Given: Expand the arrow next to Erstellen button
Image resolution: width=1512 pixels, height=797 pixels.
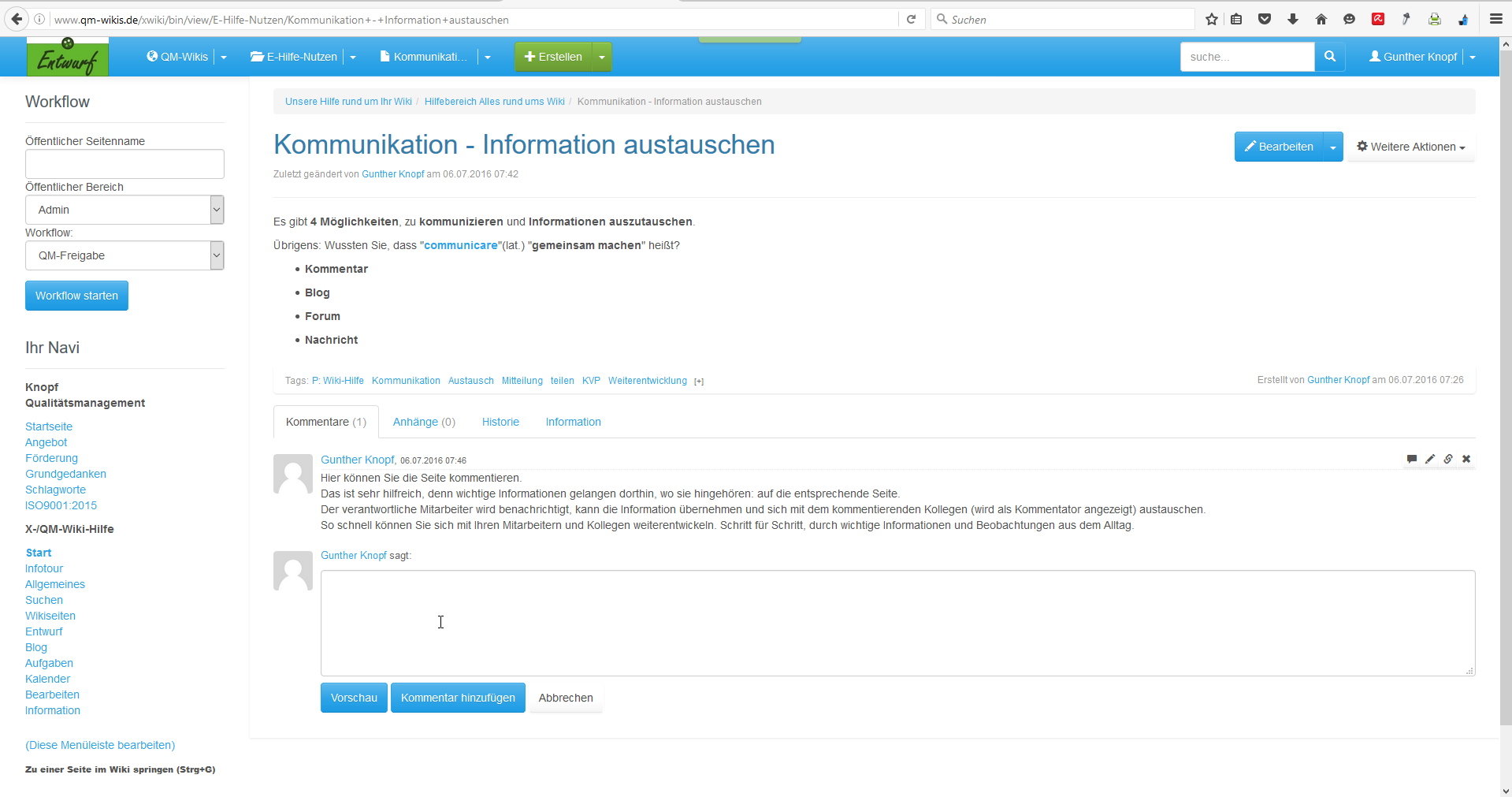Looking at the screenshot, I should click(602, 58).
